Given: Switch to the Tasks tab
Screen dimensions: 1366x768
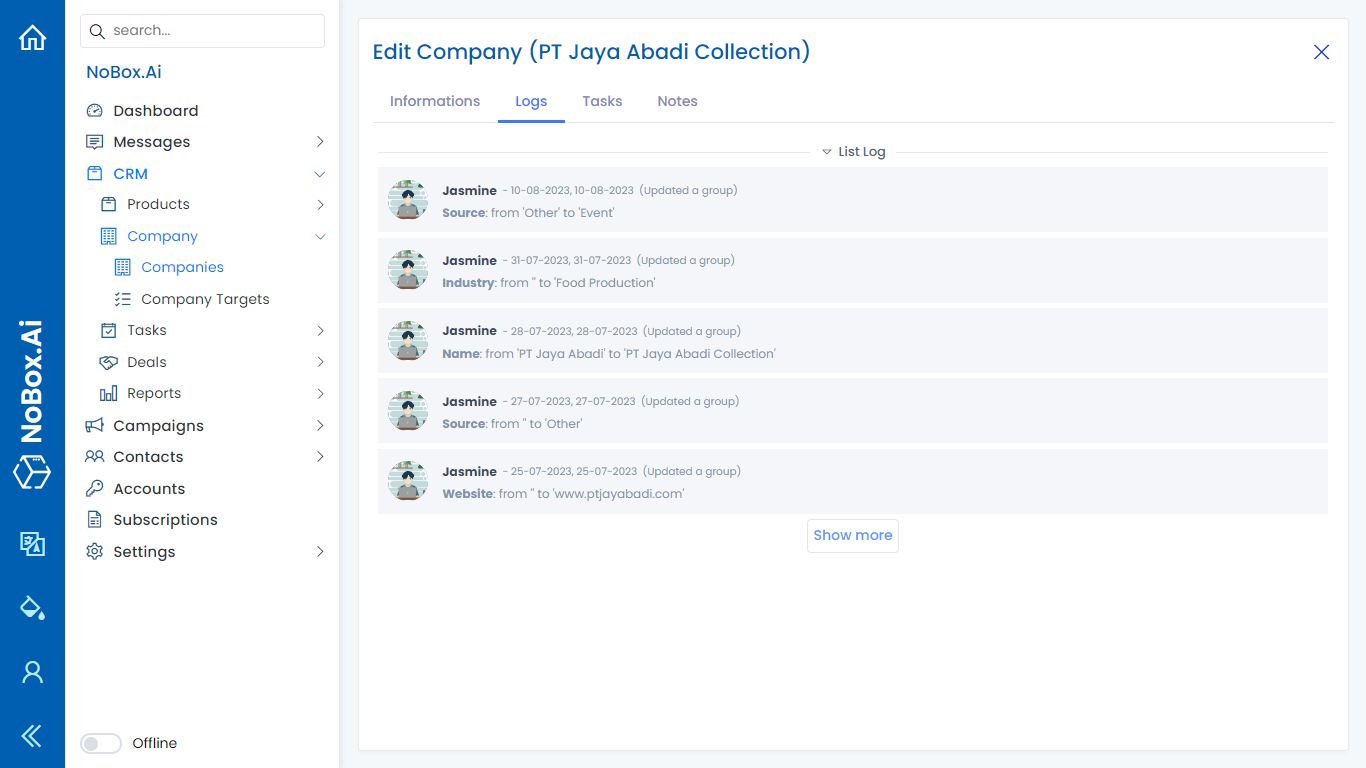Looking at the screenshot, I should coord(602,101).
